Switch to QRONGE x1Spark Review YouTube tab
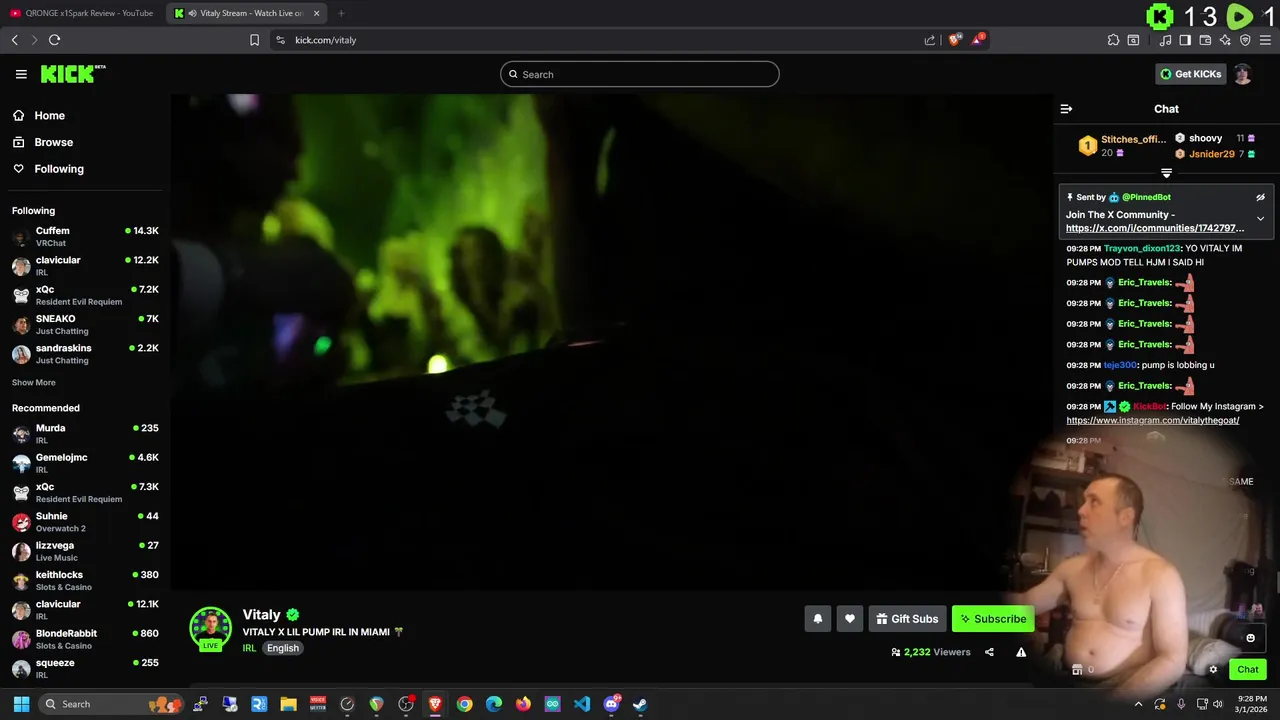The width and height of the screenshot is (1280, 720). pyautogui.click(x=82, y=13)
